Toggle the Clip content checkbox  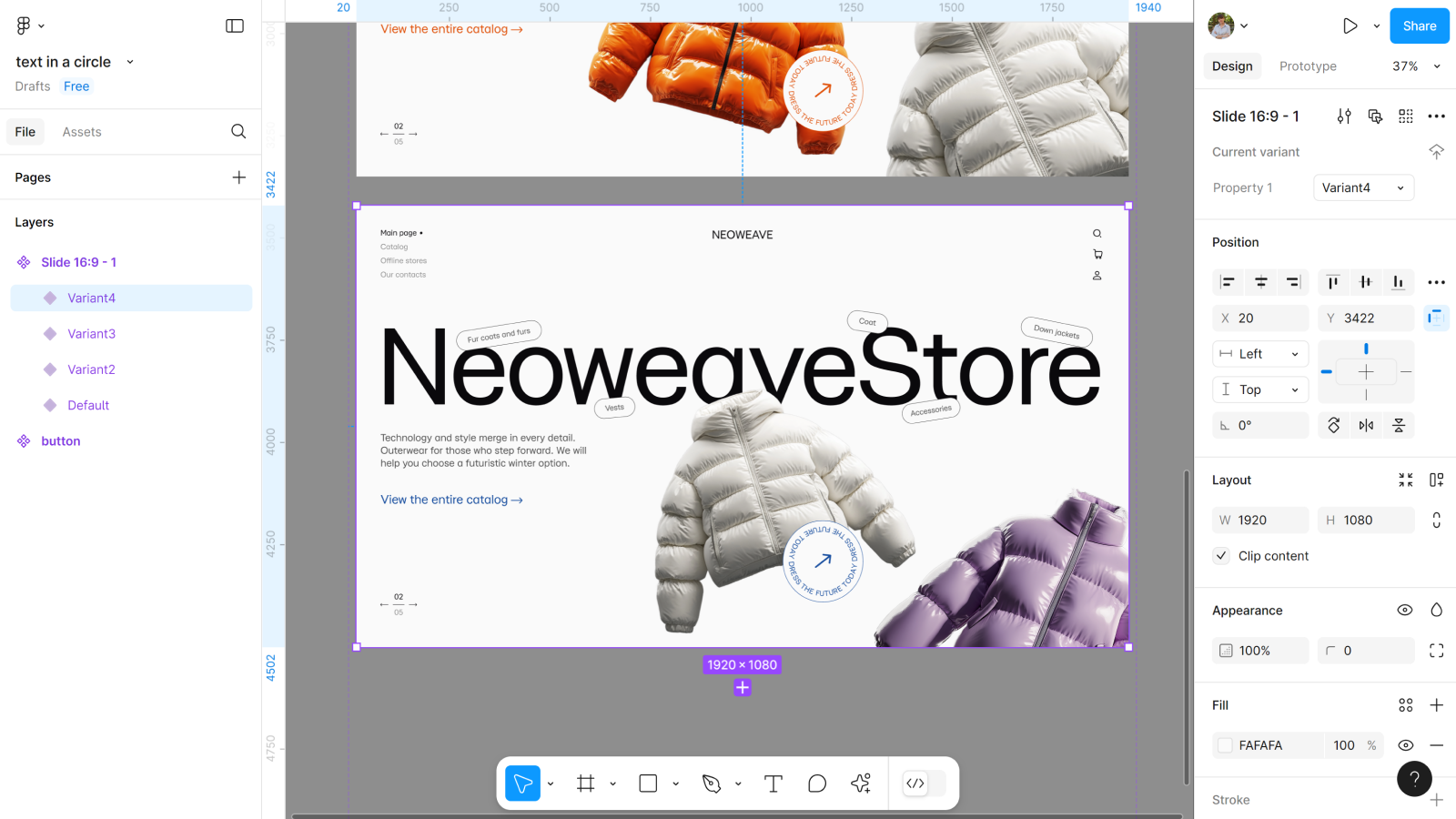[1222, 556]
